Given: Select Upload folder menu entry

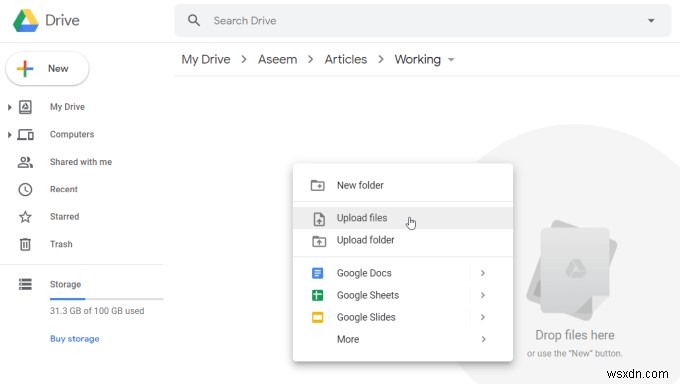Looking at the screenshot, I should (403, 240).
